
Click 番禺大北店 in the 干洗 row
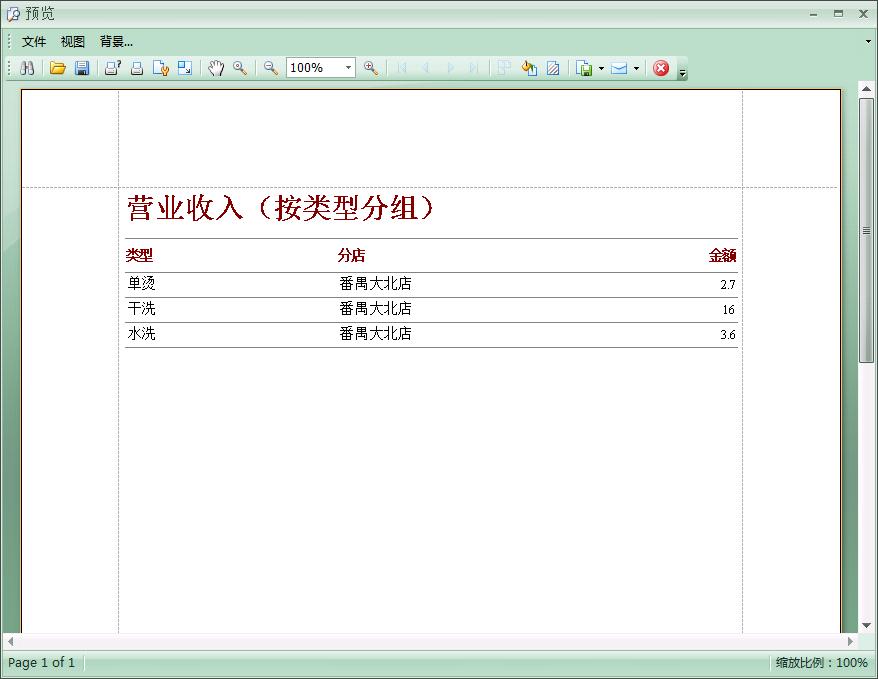(375, 308)
